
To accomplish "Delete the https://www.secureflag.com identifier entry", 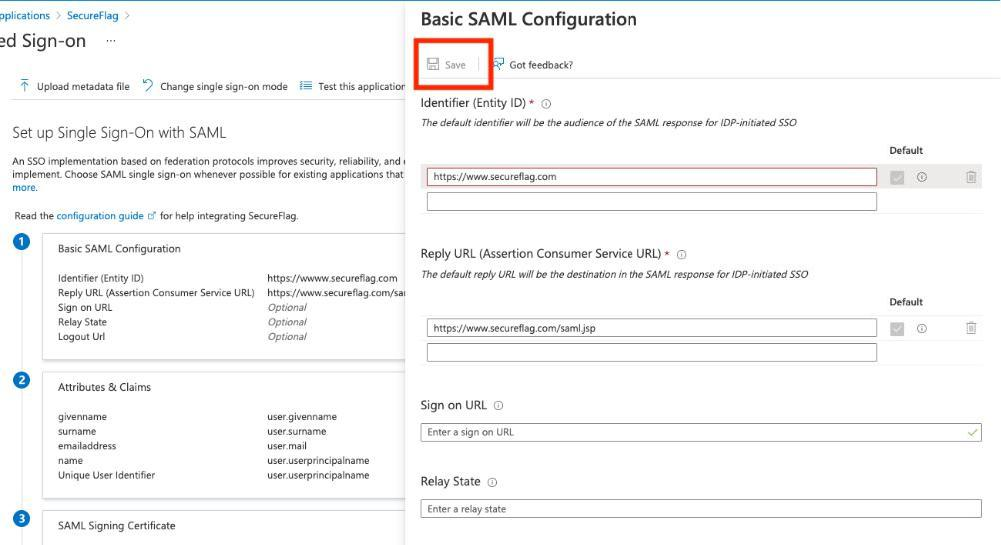I will [971, 177].
